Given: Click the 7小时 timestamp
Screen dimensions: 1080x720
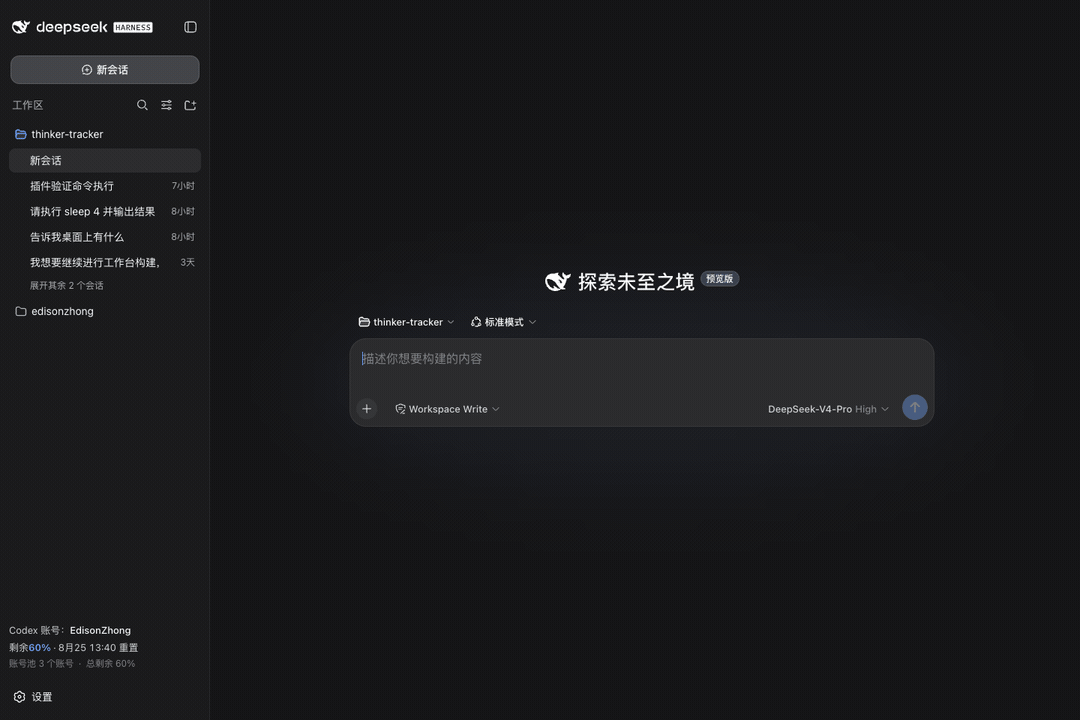Looking at the screenshot, I should (183, 186).
